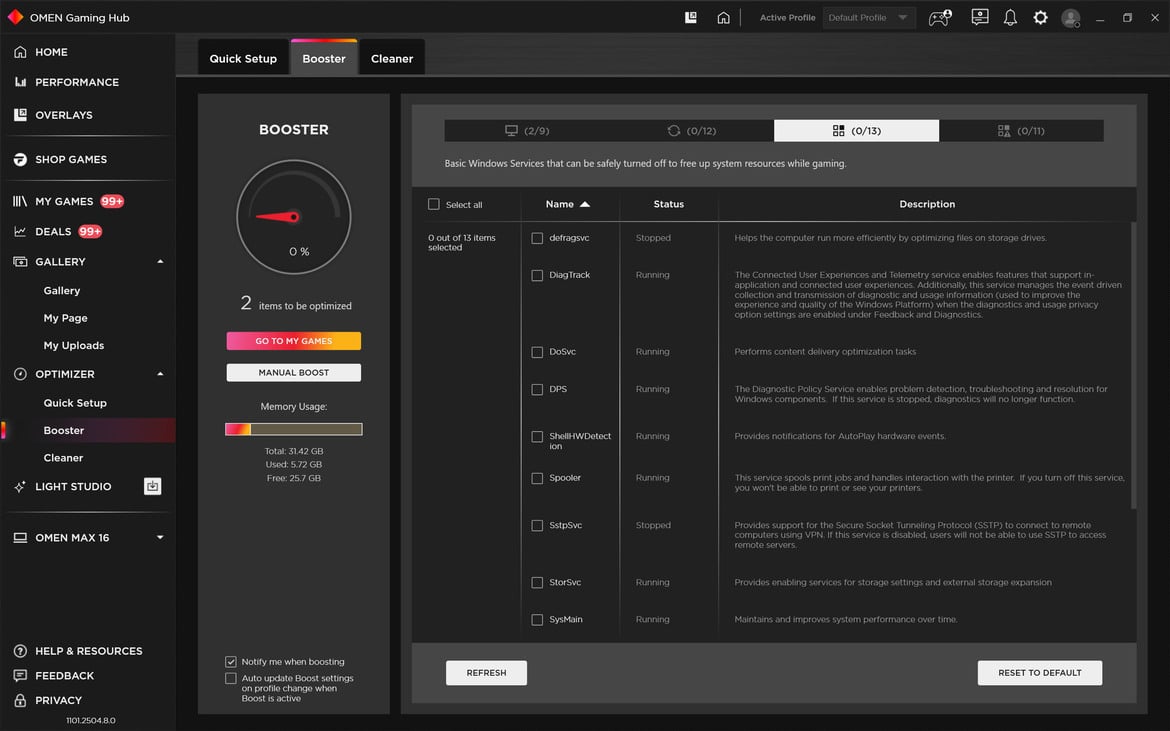The width and height of the screenshot is (1170, 731).
Task: Open Feedback from the sidebar bottom
Action: coord(64,676)
